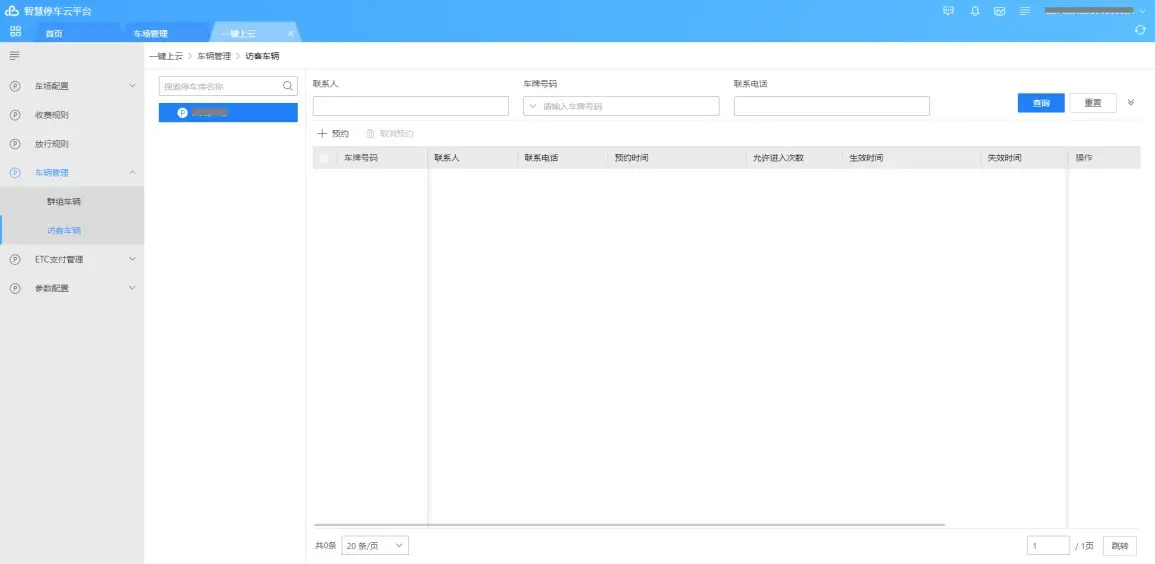This screenshot has width=1155, height=564.
Task: Click the search magnifier in parking lot search
Action: (288, 86)
